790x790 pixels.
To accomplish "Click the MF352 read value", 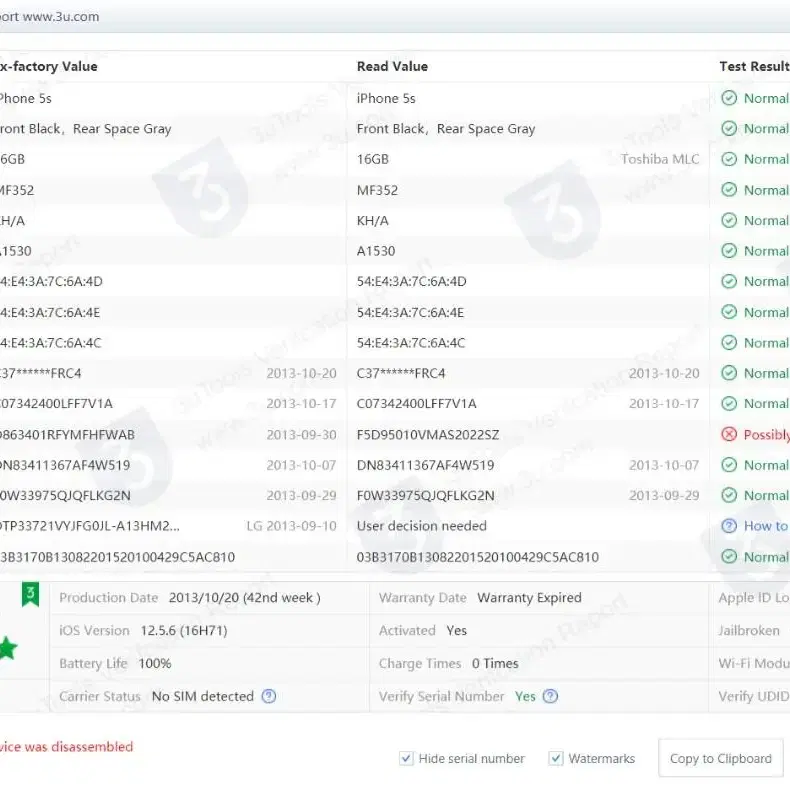I will tap(377, 190).
